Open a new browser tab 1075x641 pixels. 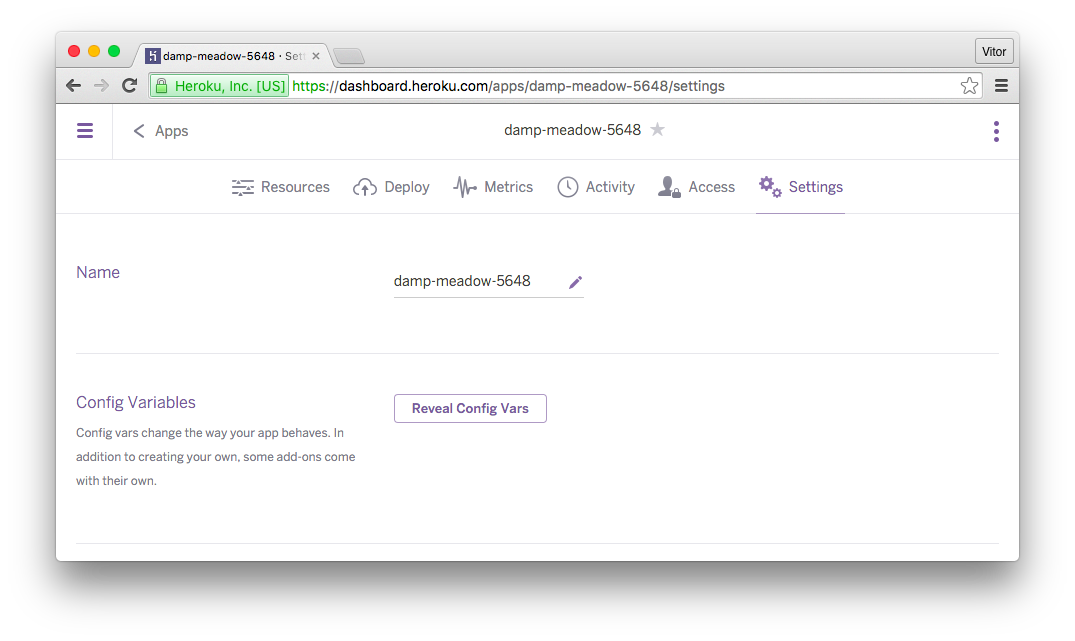pos(349,56)
